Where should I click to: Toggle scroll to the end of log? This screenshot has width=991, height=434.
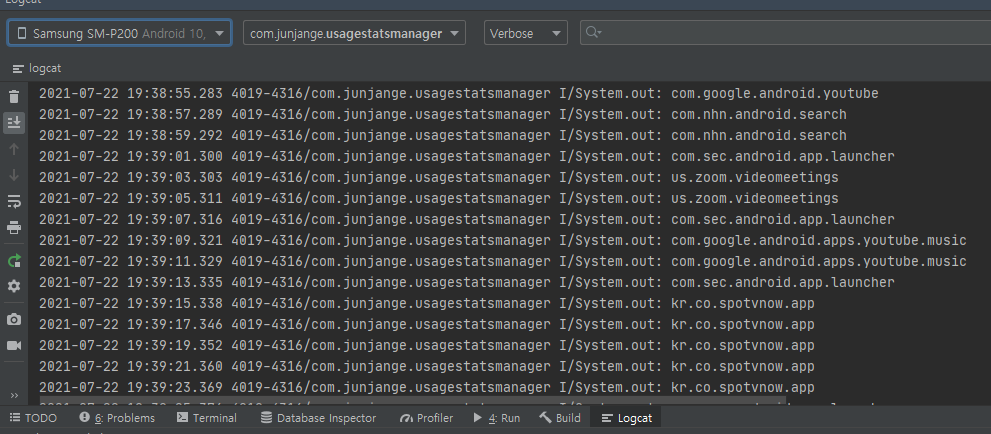tap(14, 123)
